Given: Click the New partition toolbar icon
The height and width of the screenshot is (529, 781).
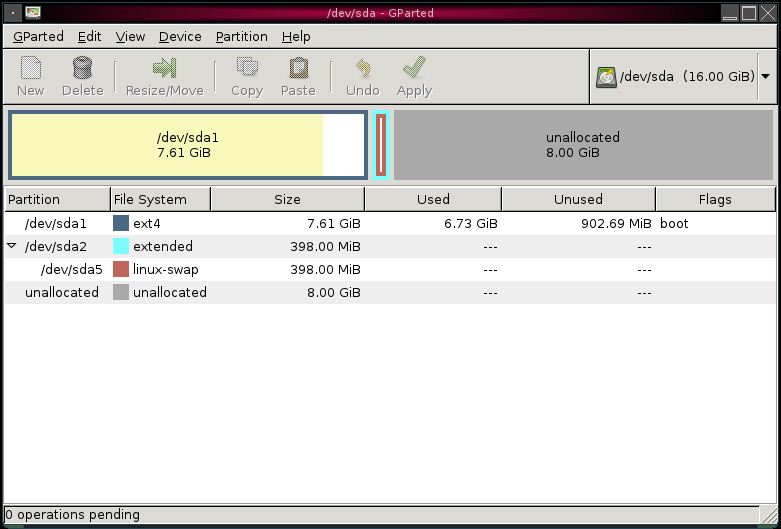Looking at the screenshot, I should click(30, 68).
